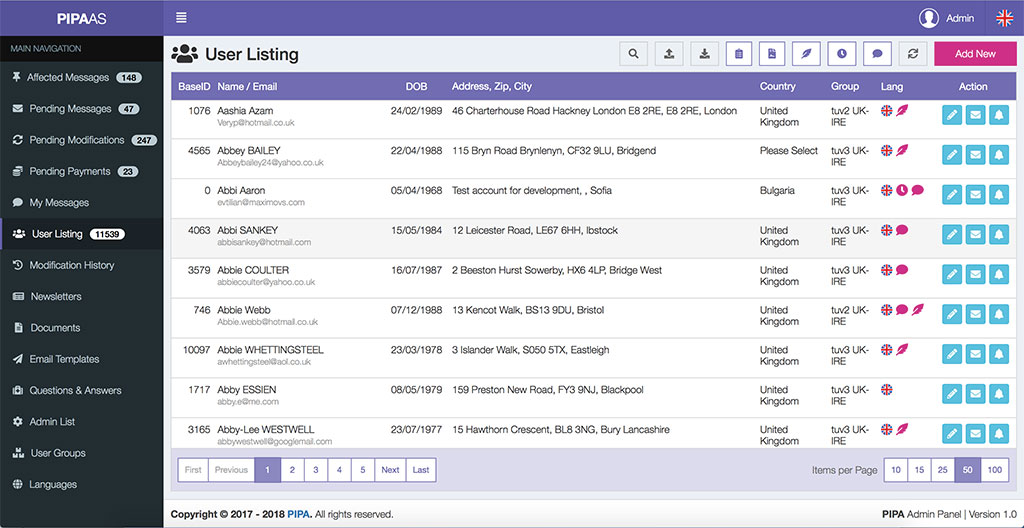Open the UK flag language selector

pyautogui.click(x=1004, y=18)
